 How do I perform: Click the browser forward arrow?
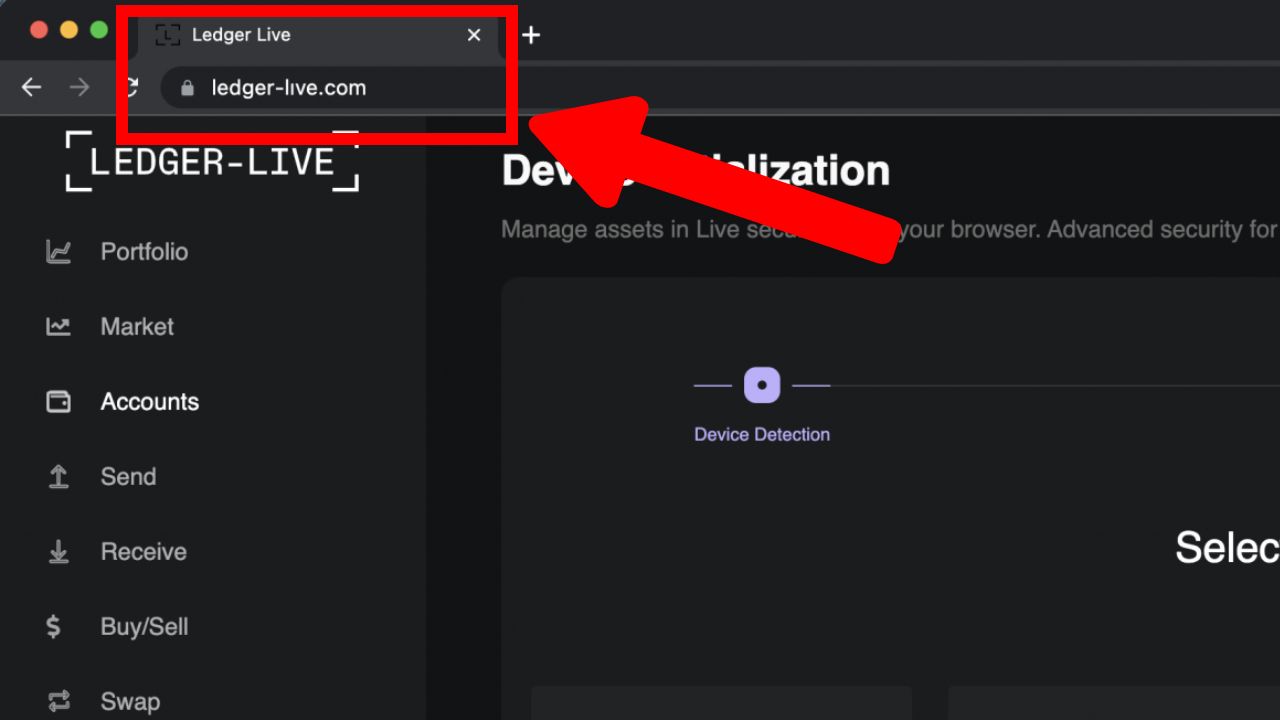tap(79, 88)
